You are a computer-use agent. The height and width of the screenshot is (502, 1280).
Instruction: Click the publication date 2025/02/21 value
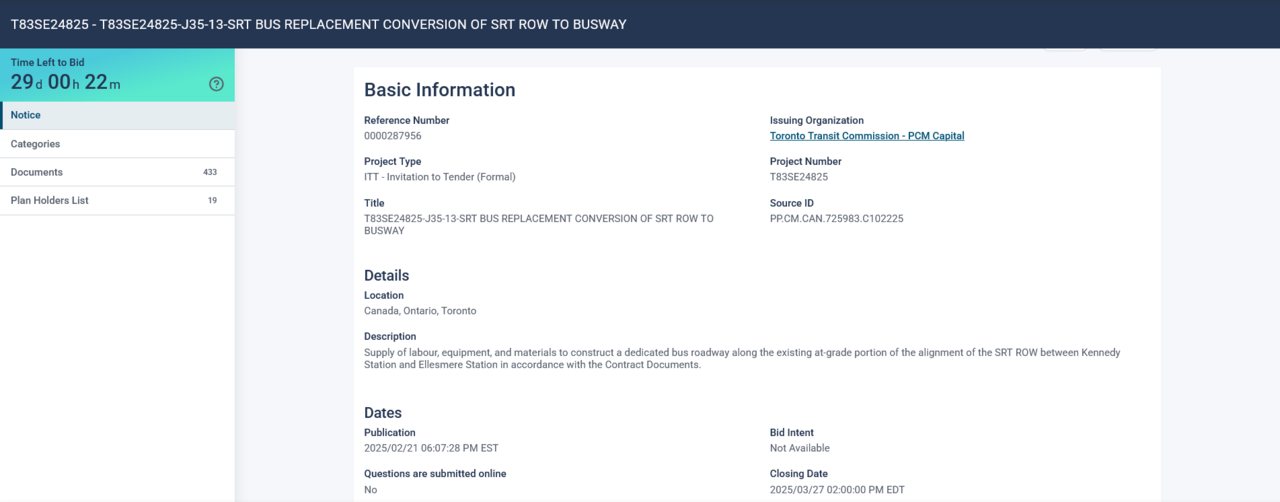[431, 448]
